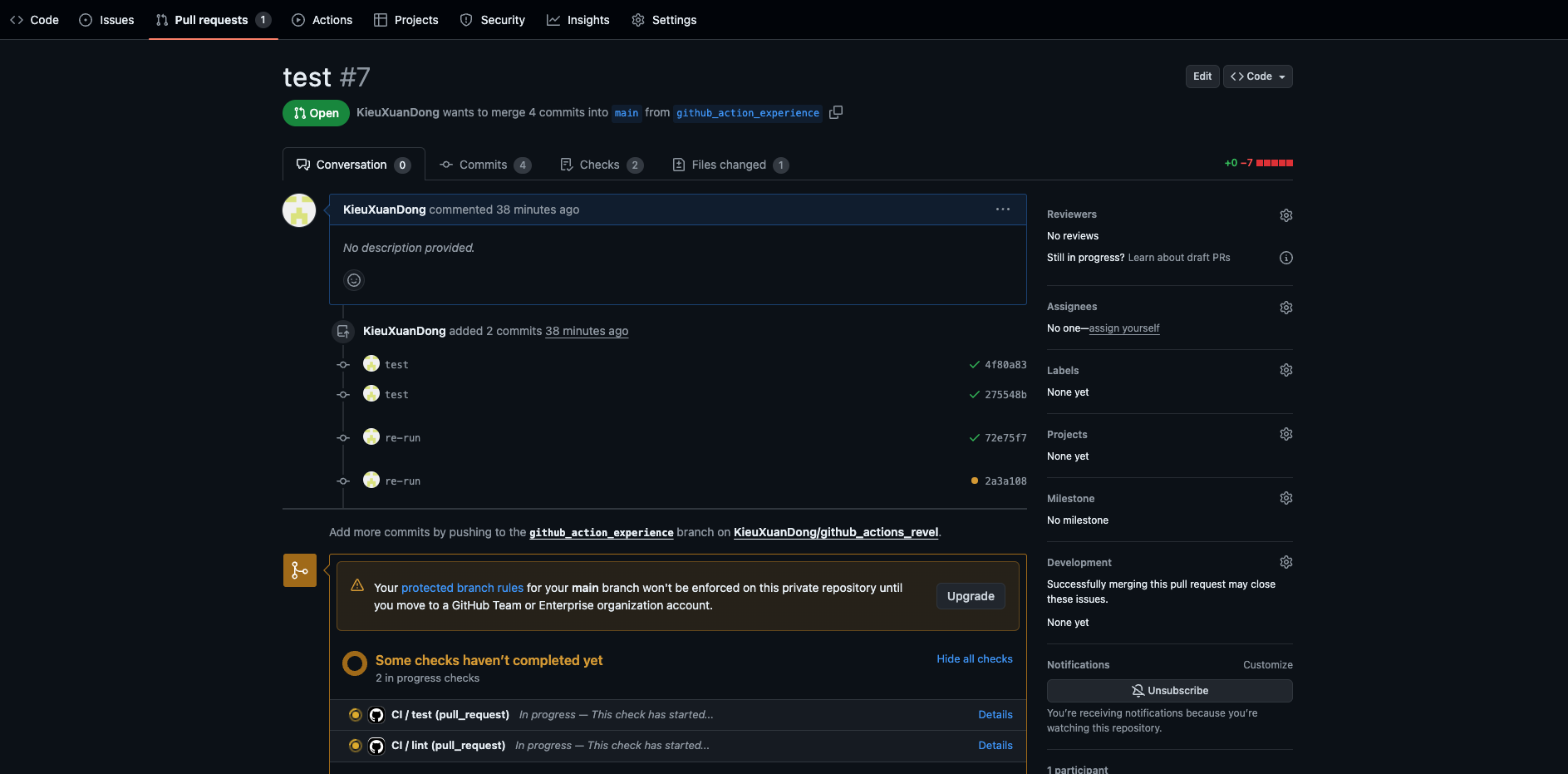Switch to the Checks tab

tap(602, 165)
